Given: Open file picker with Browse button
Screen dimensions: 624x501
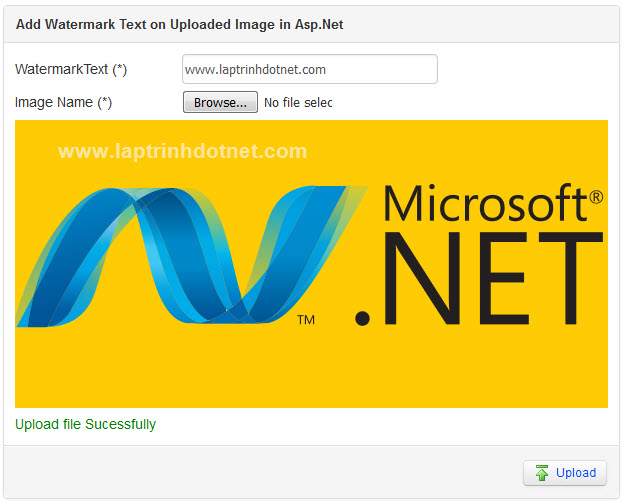Looking at the screenshot, I should click(220, 102).
